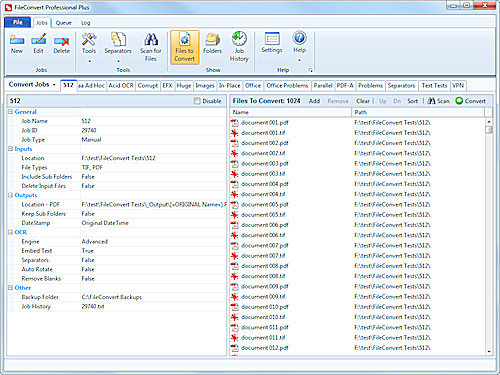This screenshot has height=375, width=500.
Task: Click the DateStamp value Original DateTime
Action: point(105,223)
